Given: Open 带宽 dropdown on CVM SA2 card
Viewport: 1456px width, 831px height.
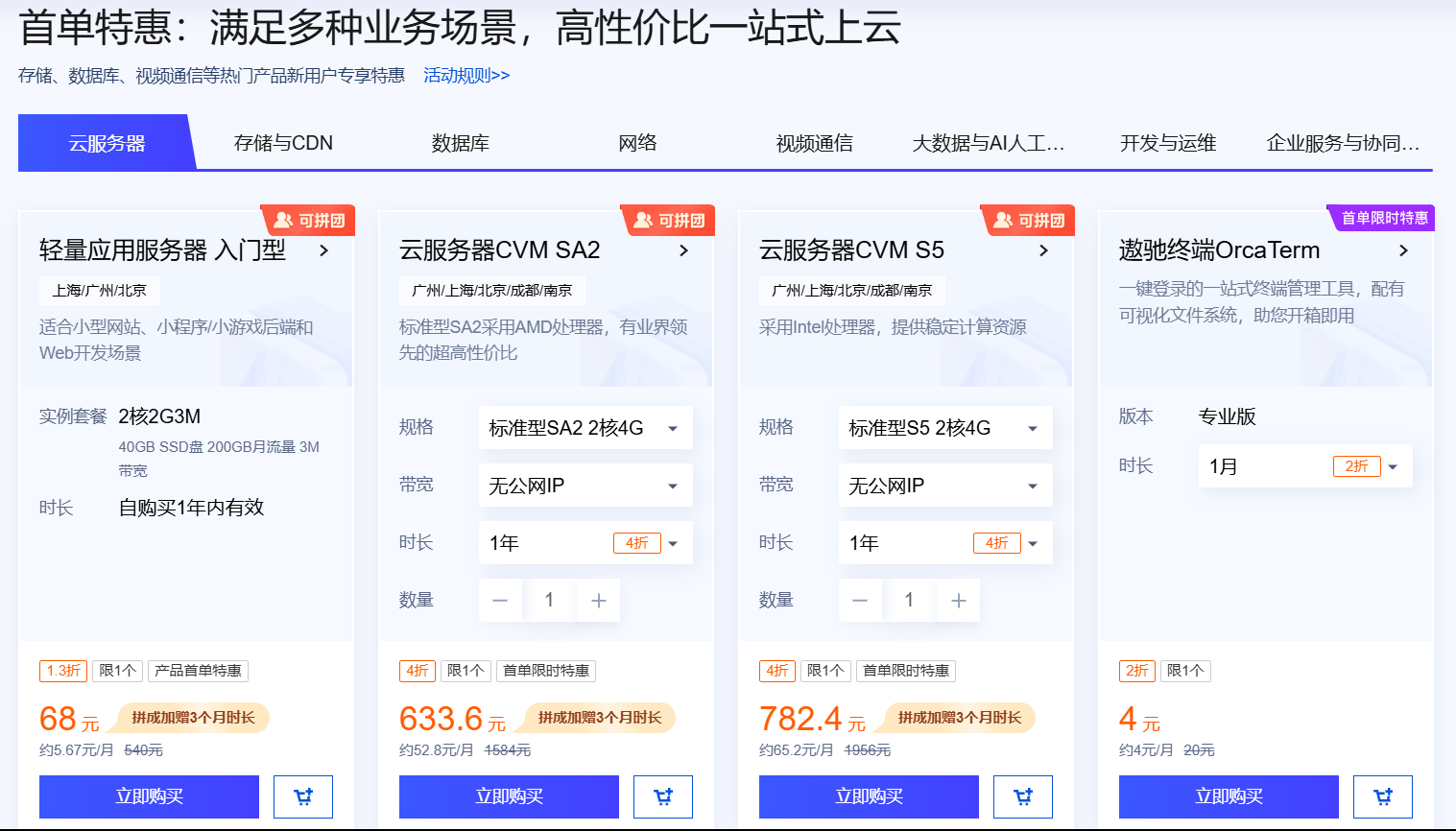Looking at the screenshot, I should 585,486.
